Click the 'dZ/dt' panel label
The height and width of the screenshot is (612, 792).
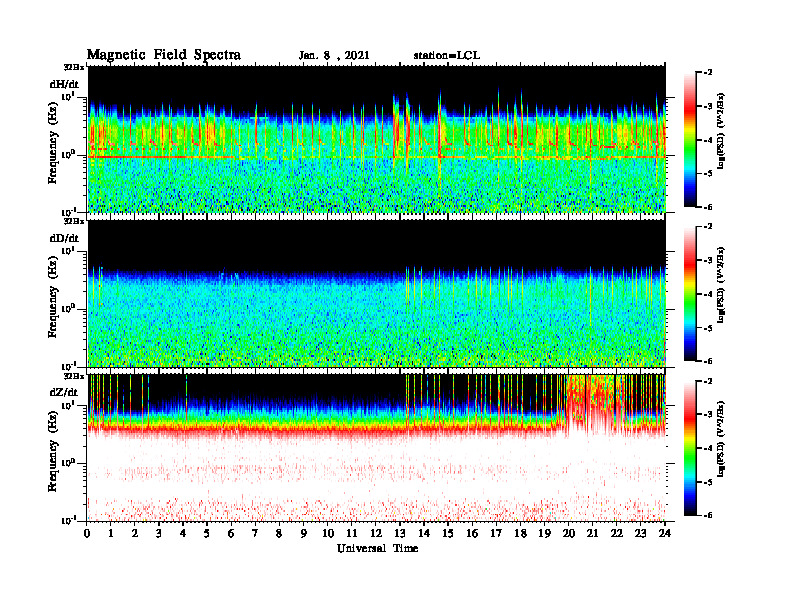[64, 392]
